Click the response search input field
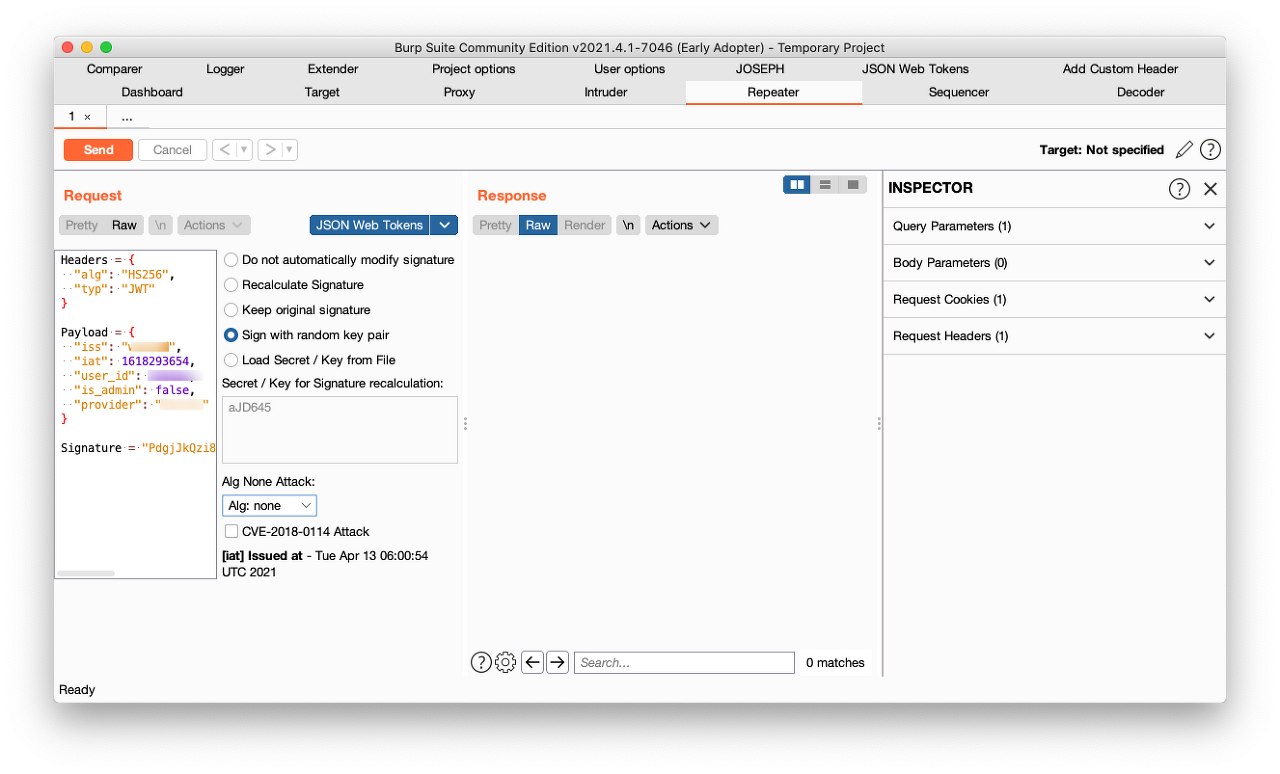The width and height of the screenshot is (1280, 774). [x=684, y=662]
